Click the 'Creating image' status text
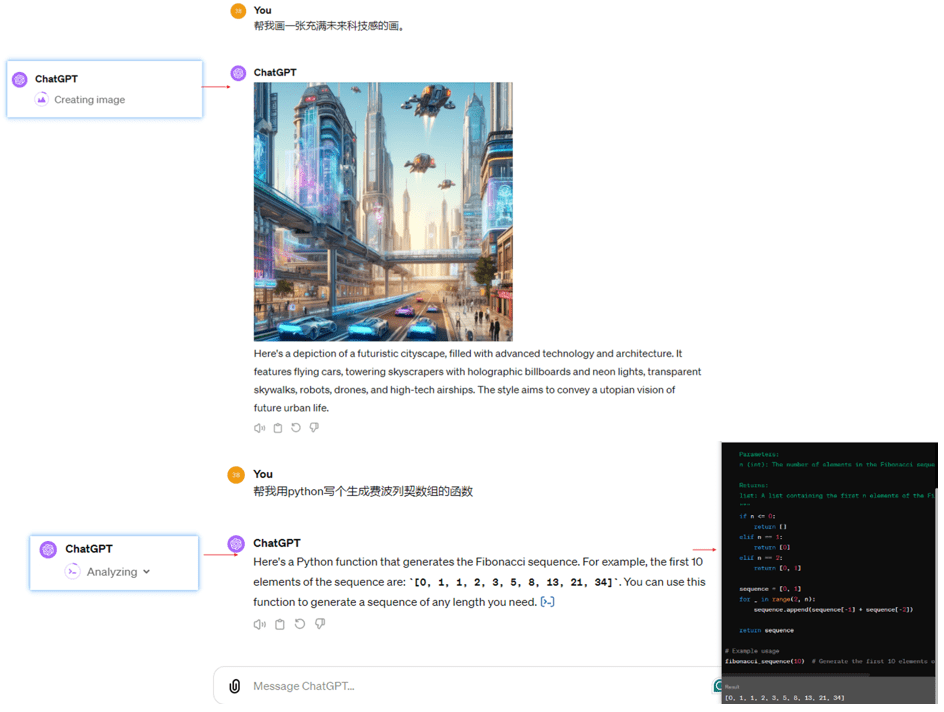 coord(90,100)
